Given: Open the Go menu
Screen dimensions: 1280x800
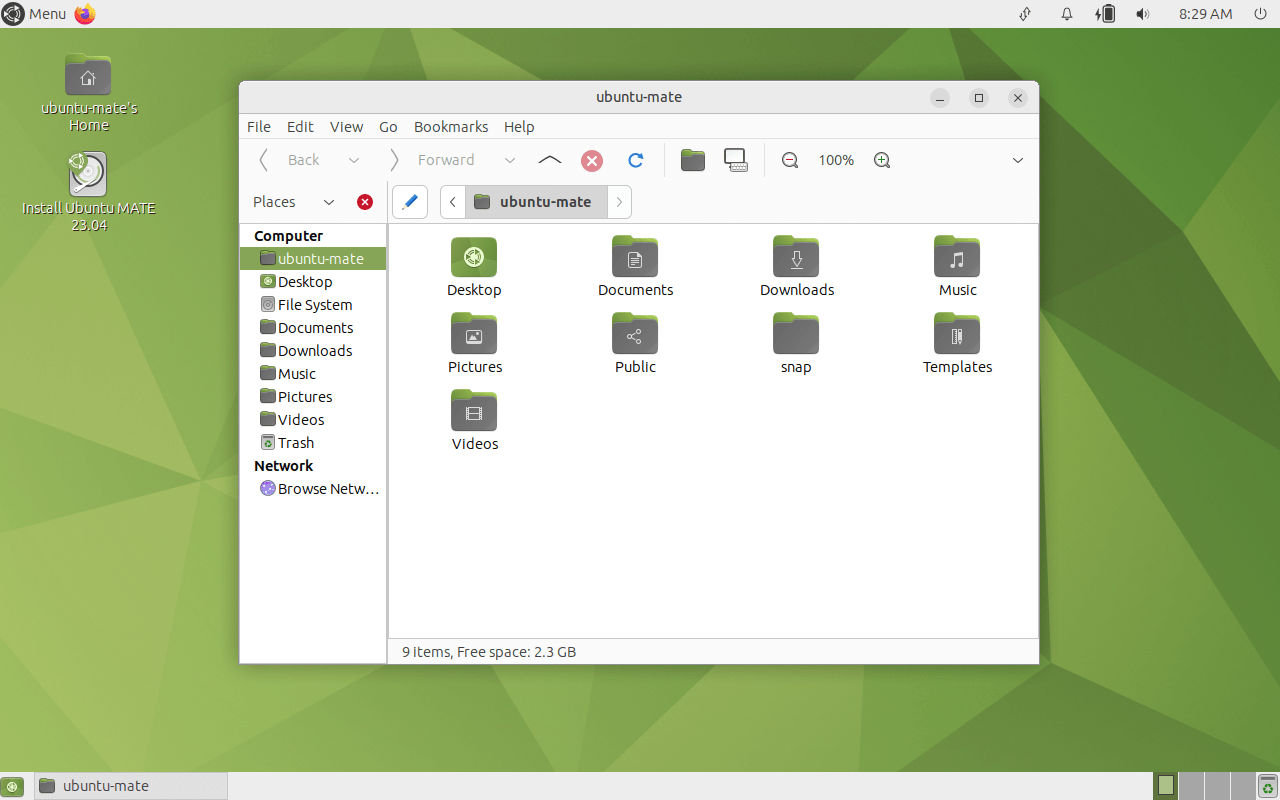Looking at the screenshot, I should click(388, 127).
